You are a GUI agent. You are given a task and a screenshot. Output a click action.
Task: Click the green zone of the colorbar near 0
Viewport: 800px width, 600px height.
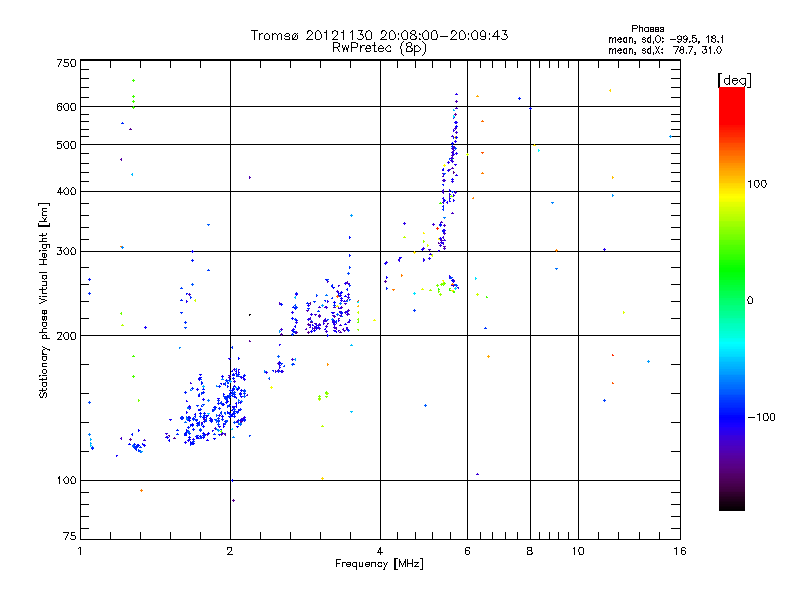pyautogui.click(x=732, y=286)
